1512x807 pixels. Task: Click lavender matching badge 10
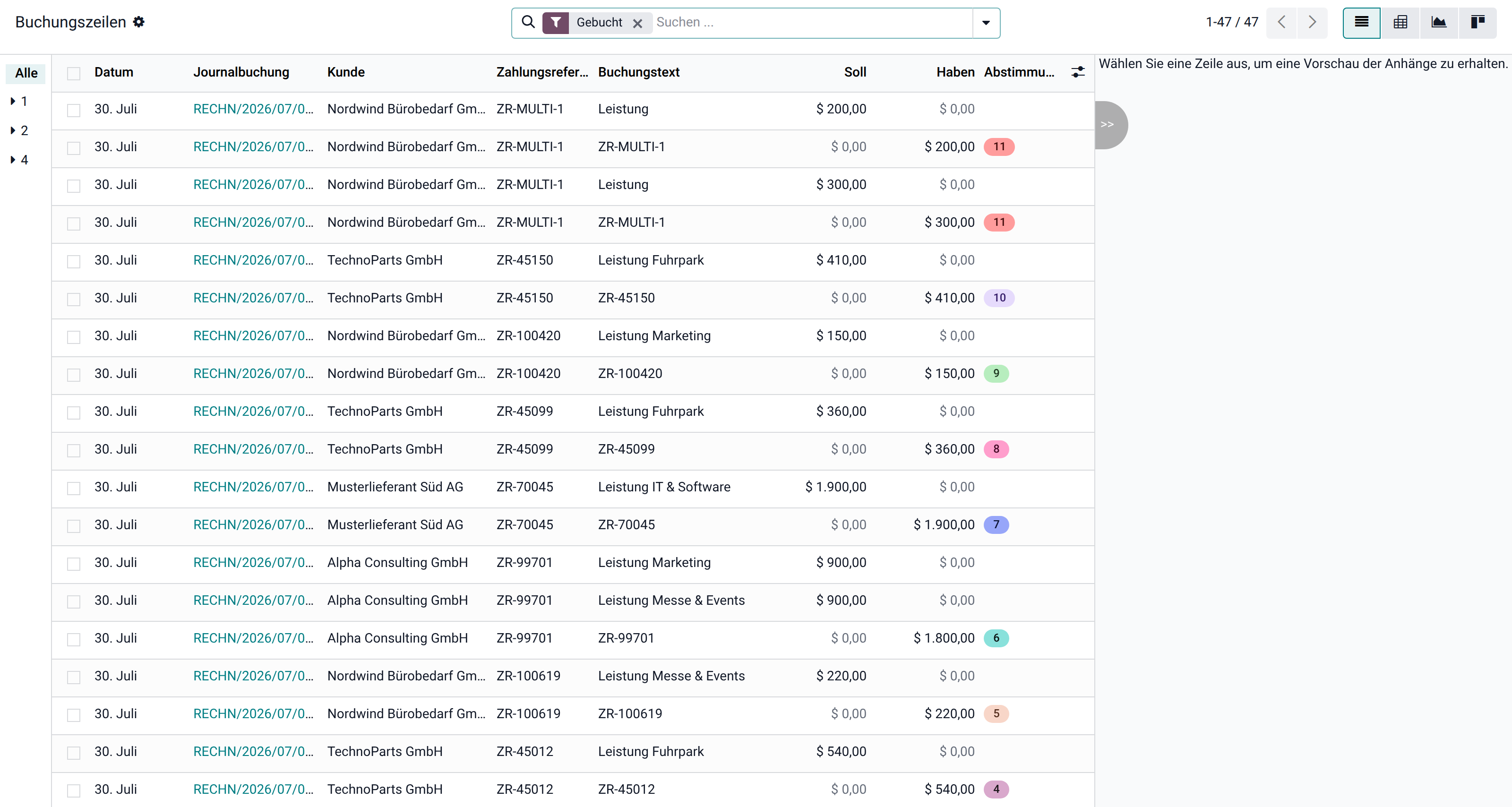pos(999,298)
